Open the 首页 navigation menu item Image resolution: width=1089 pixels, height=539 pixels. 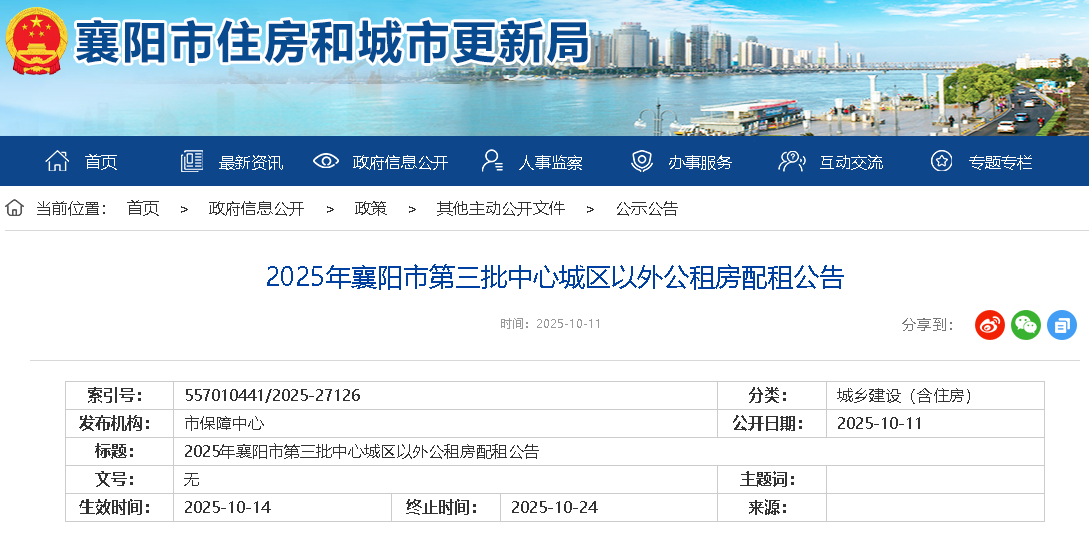coord(101,162)
